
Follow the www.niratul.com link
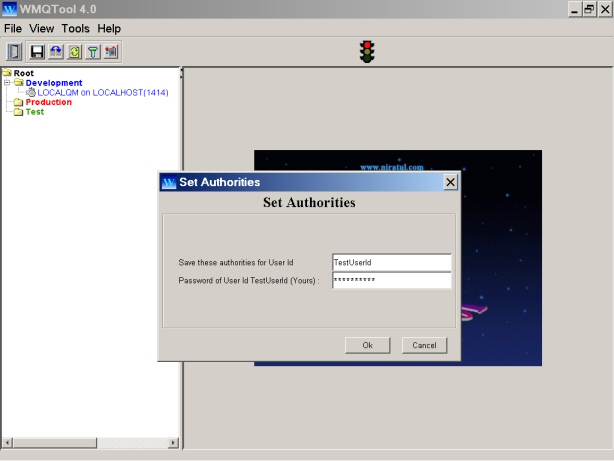[392, 167]
